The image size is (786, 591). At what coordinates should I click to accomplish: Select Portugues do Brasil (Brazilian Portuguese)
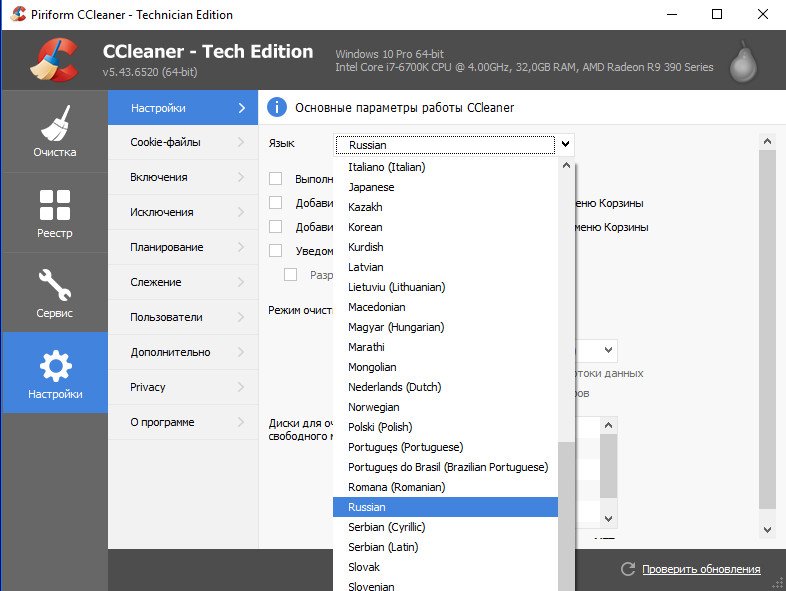coord(445,467)
